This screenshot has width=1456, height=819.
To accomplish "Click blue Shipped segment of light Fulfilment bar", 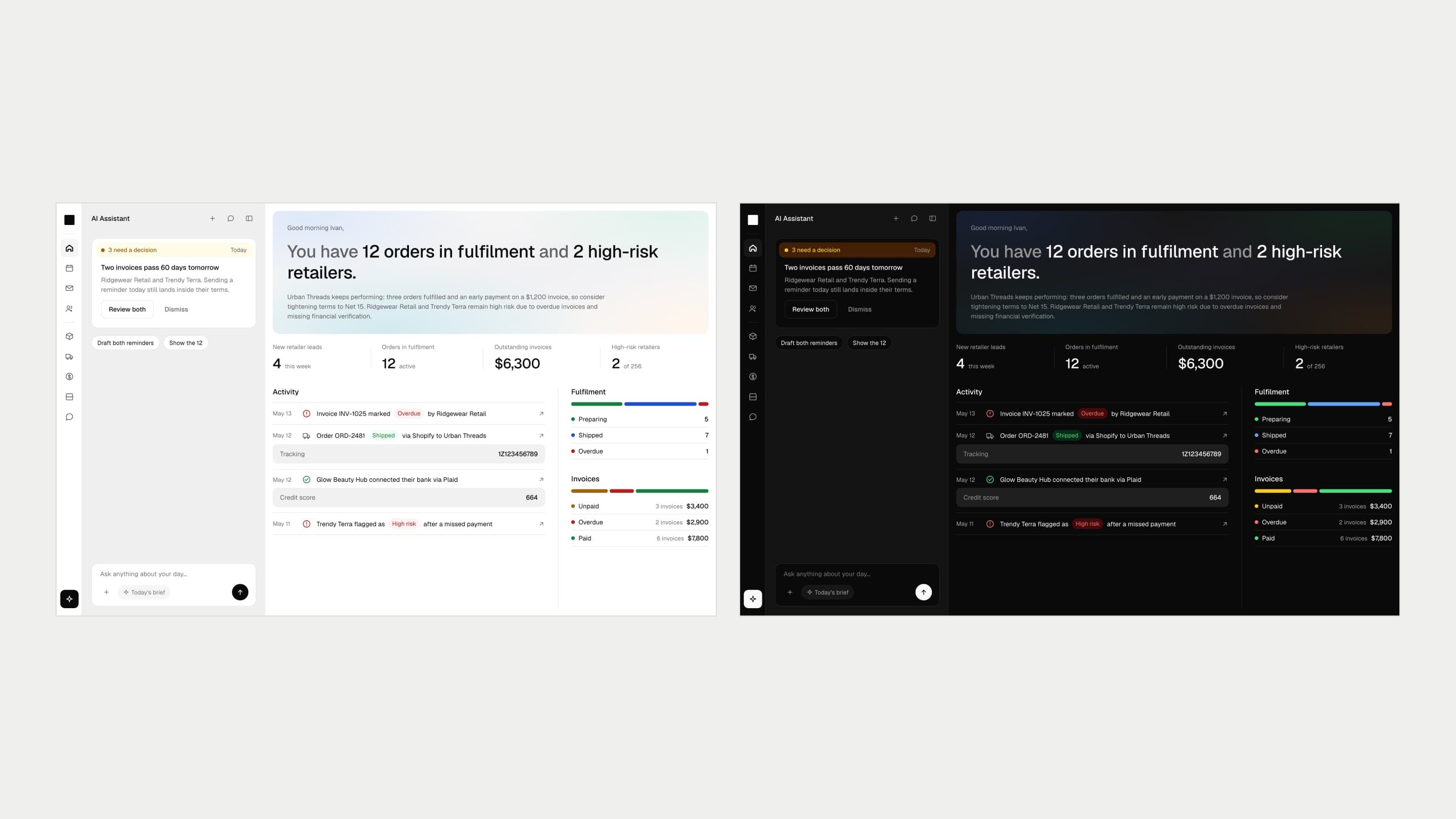I will tap(660, 404).
